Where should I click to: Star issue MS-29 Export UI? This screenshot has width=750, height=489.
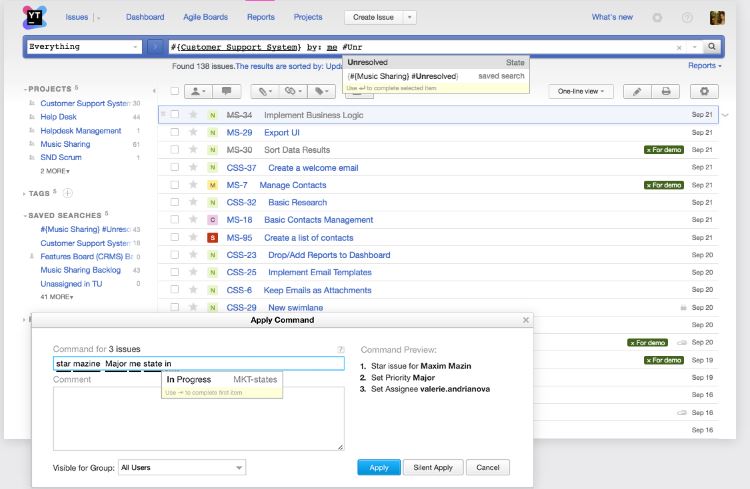coord(193,132)
